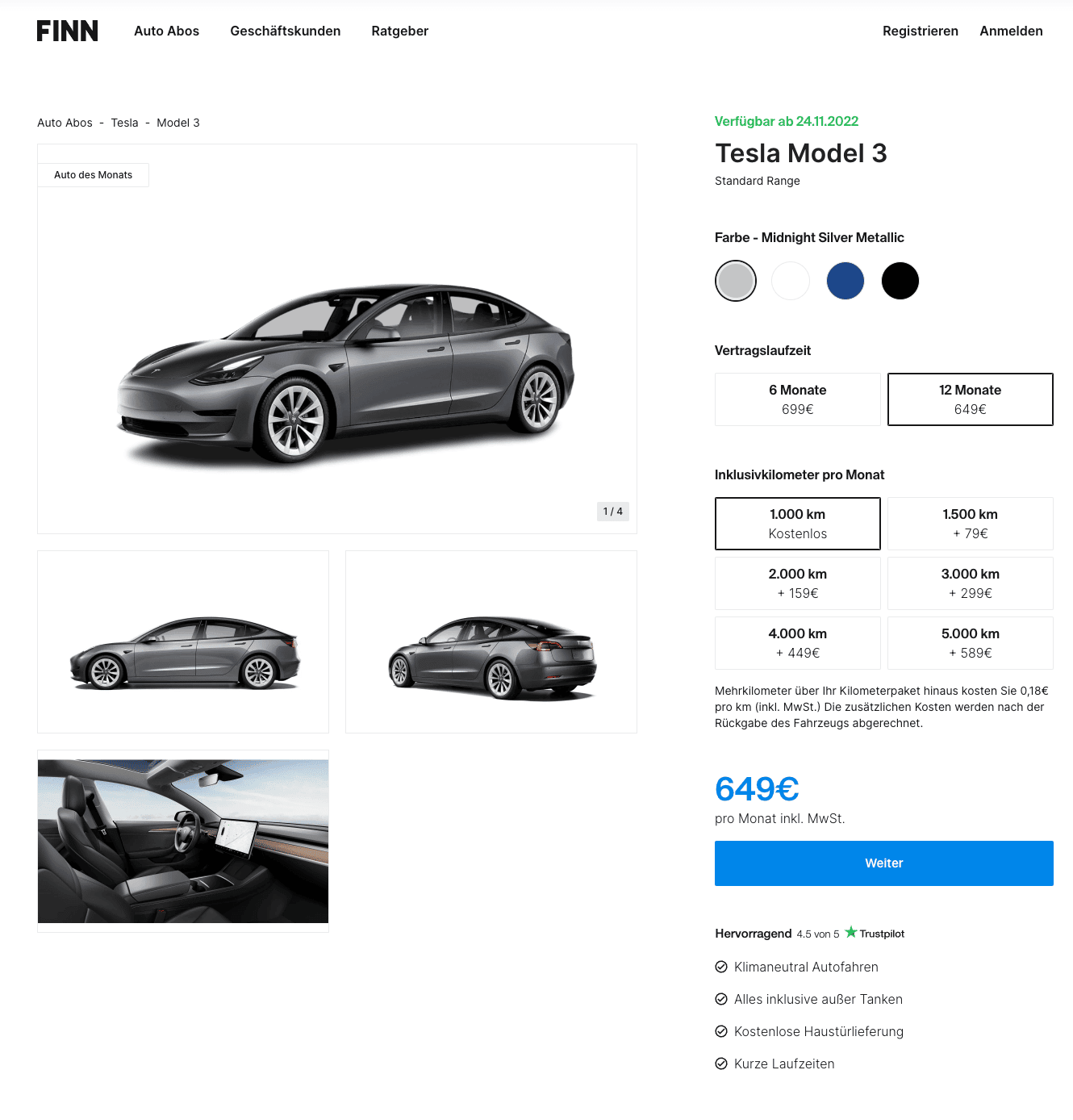Image resolution: width=1073 pixels, height=1120 pixels.
Task: Pick the blue color swatch
Action: [x=845, y=281]
